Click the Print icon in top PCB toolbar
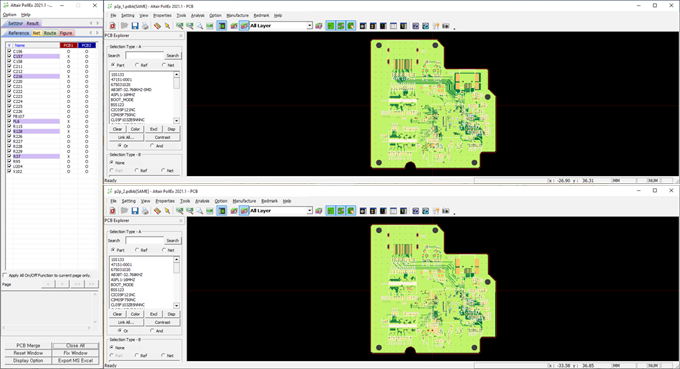680x369 pixels. coord(145,26)
